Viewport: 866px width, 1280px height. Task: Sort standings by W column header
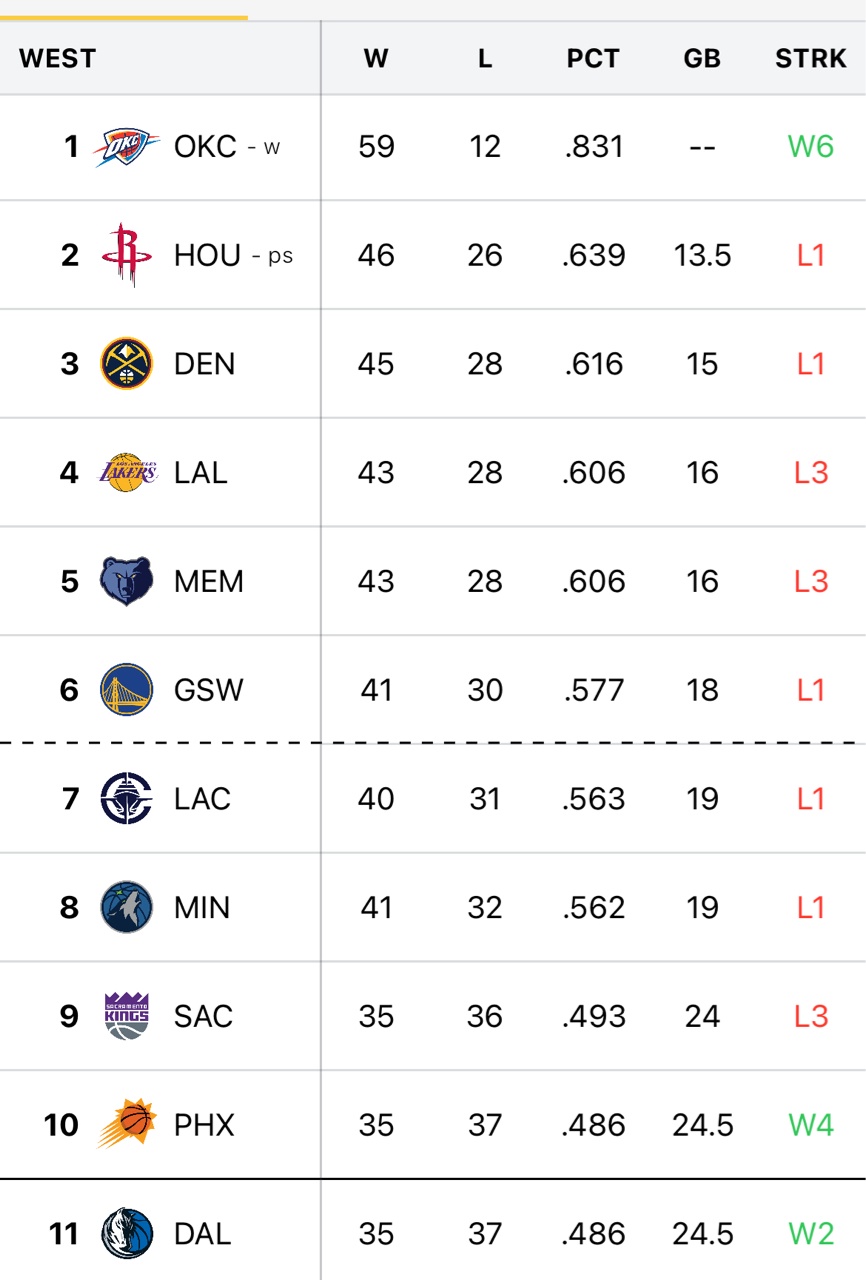376,59
